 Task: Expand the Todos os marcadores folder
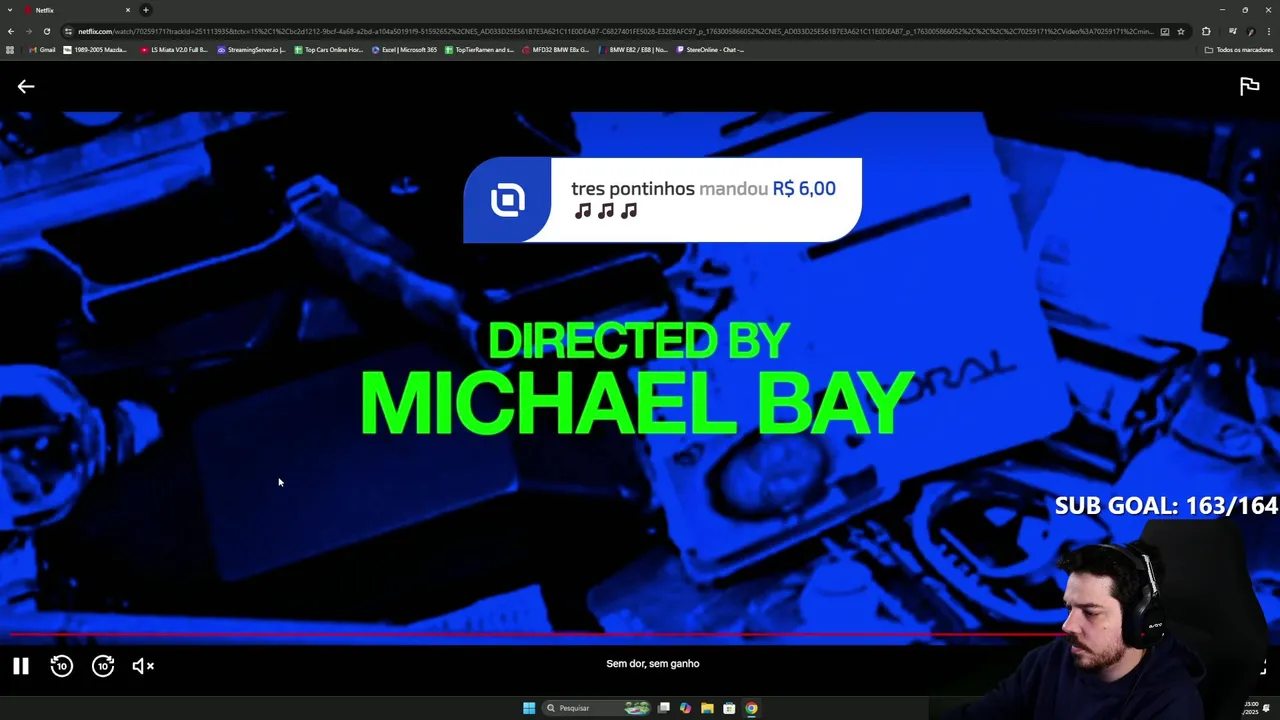[1238, 49]
